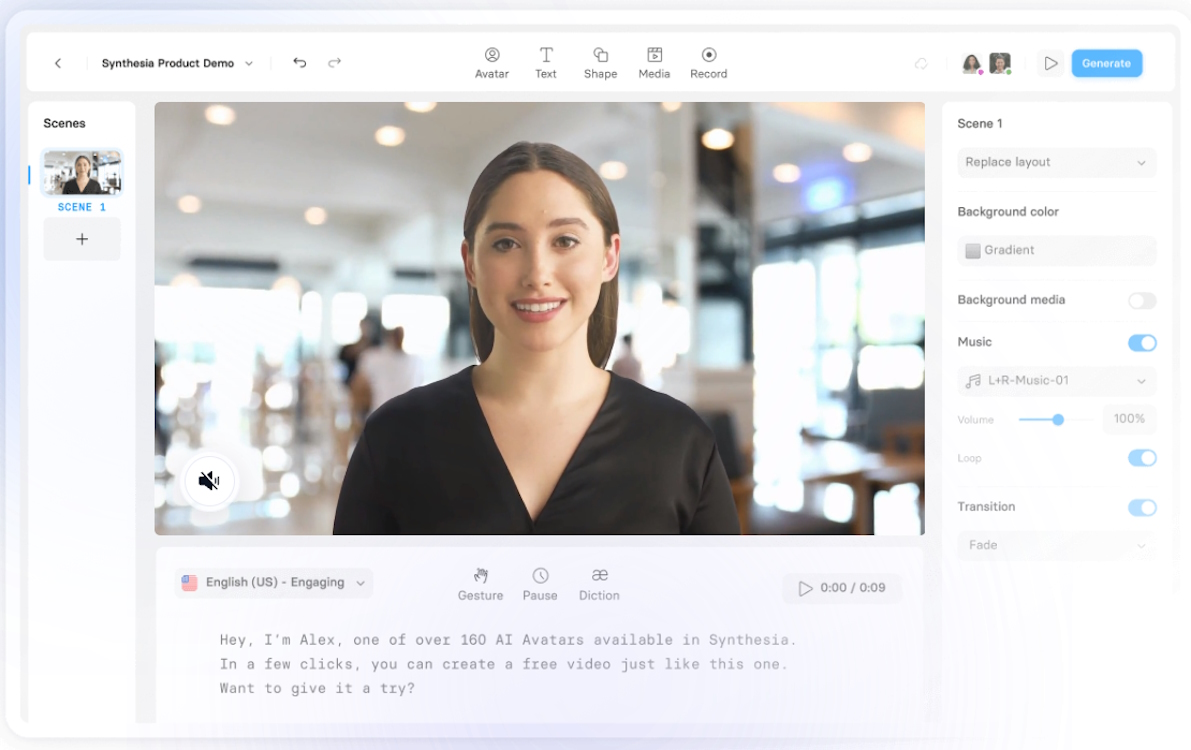Disable the Music toggle
The image size is (1191, 750).
tap(1141, 343)
